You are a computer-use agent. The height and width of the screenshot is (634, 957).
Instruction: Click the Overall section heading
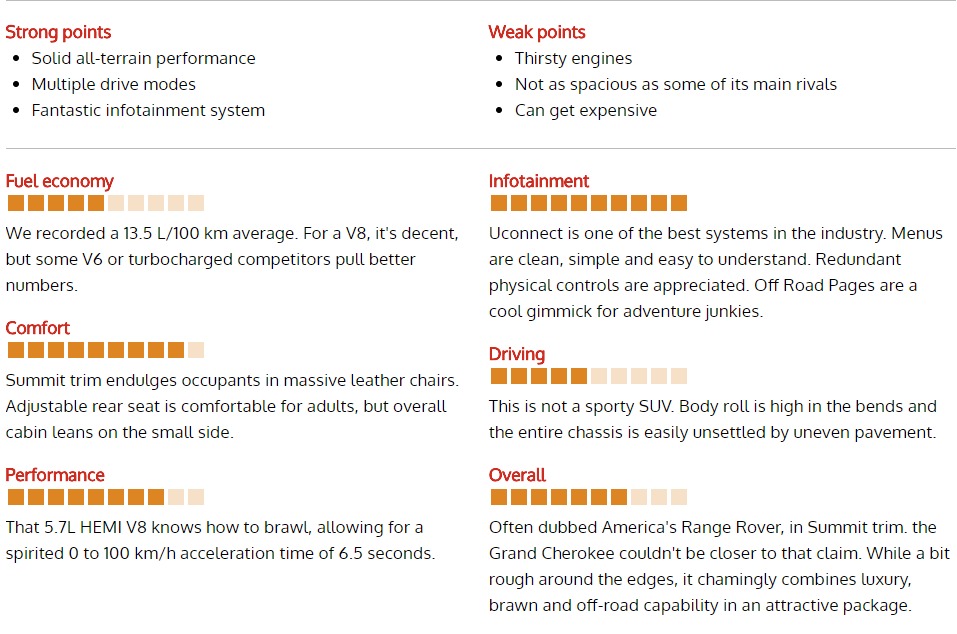pyautogui.click(x=517, y=475)
